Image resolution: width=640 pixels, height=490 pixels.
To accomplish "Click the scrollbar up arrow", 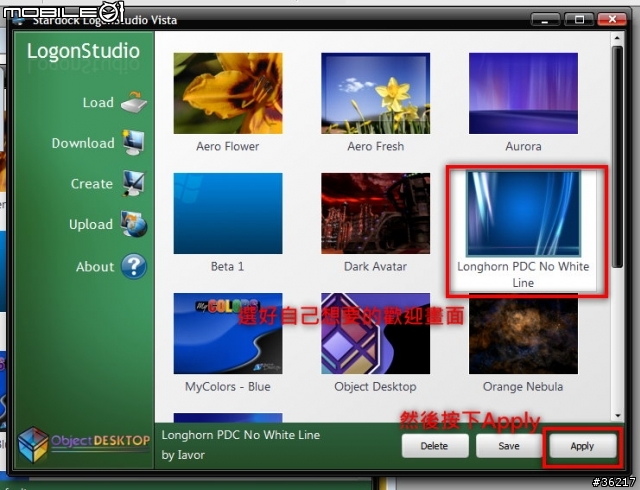I will tap(617, 38).
